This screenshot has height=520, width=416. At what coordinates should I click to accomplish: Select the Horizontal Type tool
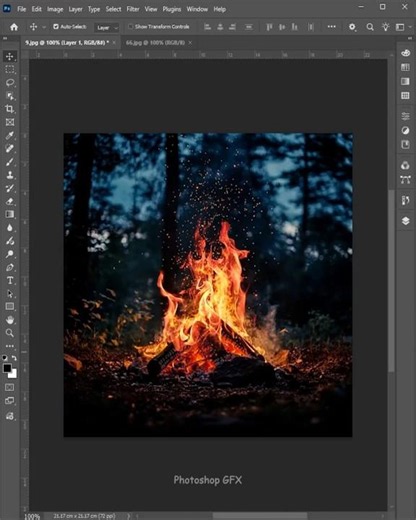[x=10, y=280]
